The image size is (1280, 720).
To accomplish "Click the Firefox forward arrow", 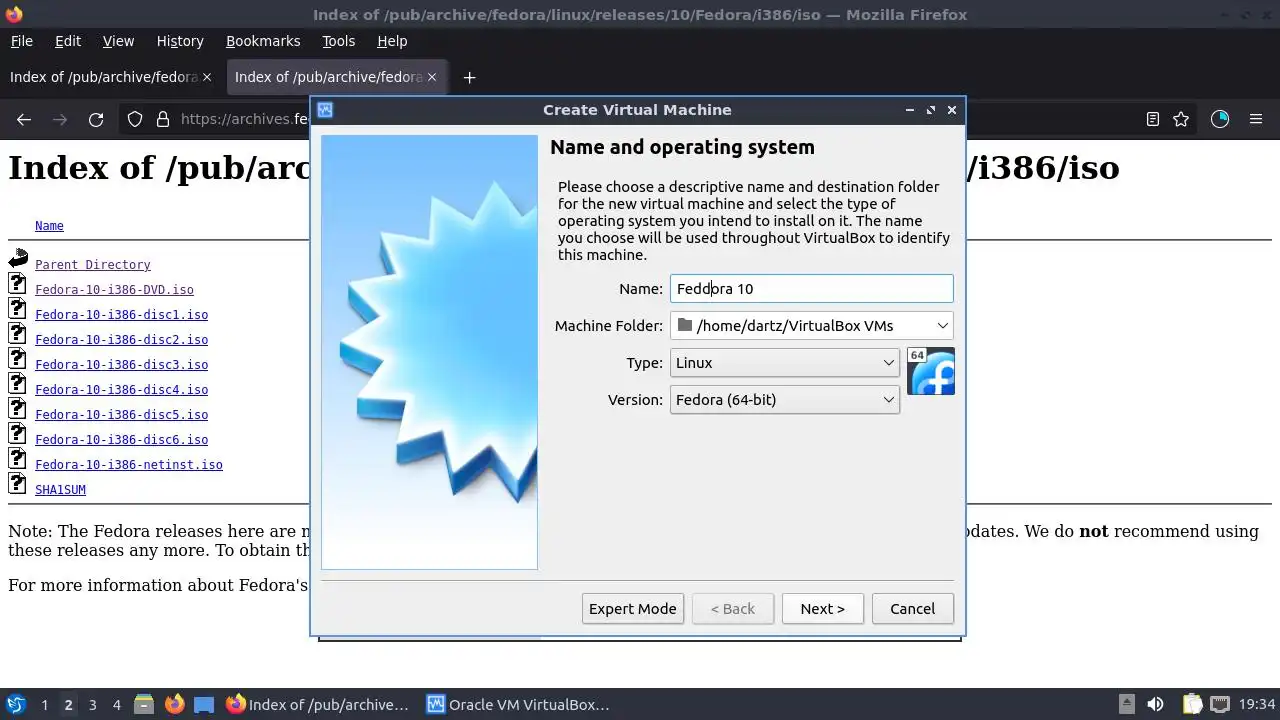I will pyautogui.click(x=60, y=119).
